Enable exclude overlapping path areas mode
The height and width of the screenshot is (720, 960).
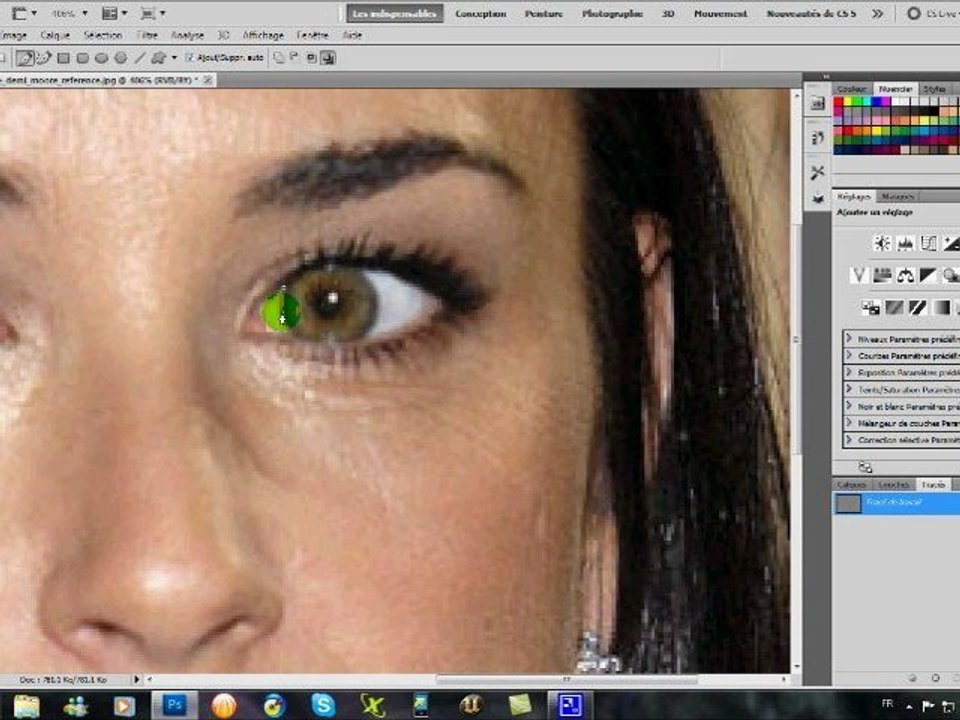point(328,58)
